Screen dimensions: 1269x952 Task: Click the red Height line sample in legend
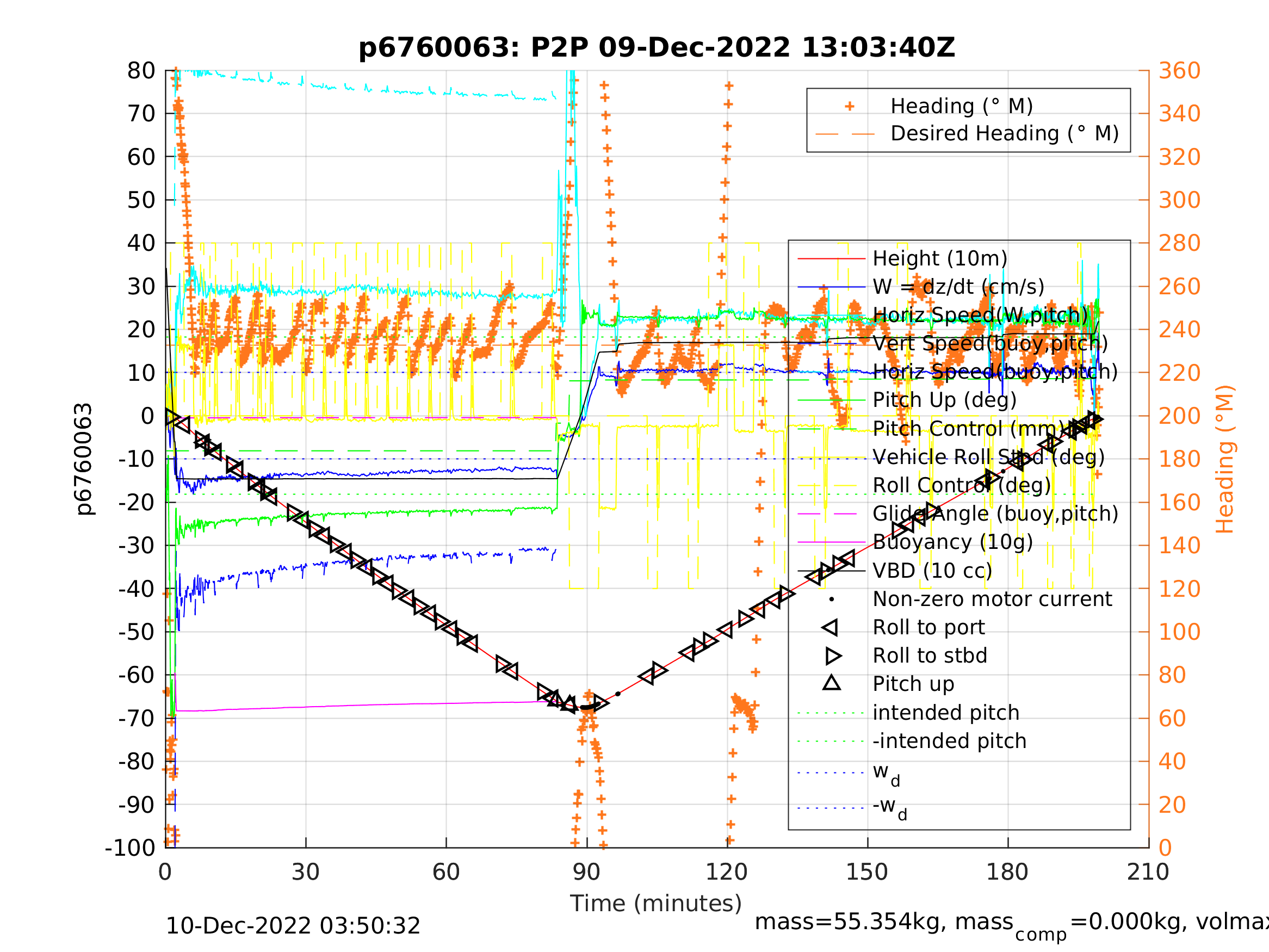832,259
